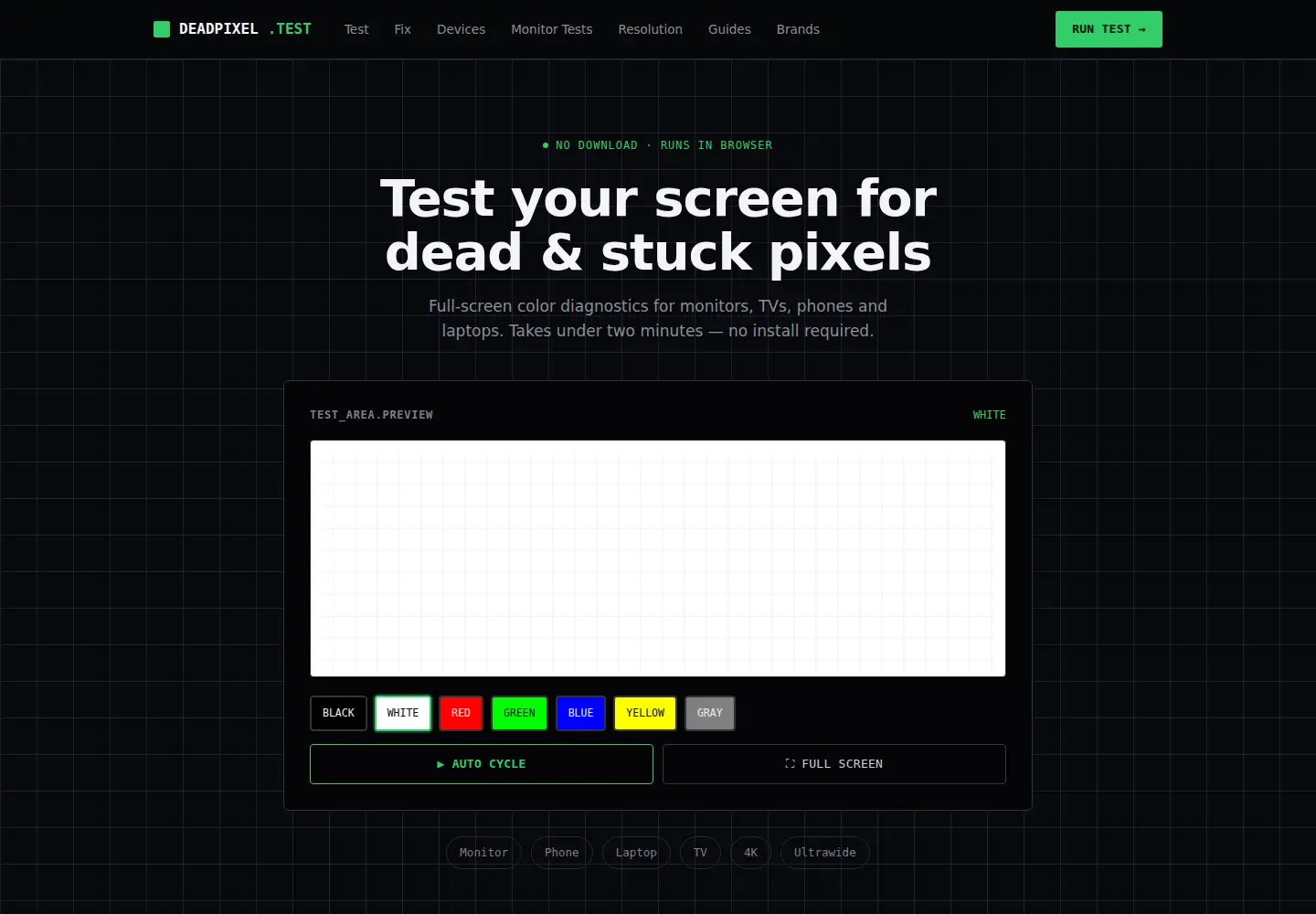Screen dimensions: 1316x914
Task: Choose the Ultrawide chip
Action: click(x=825, y=853)
